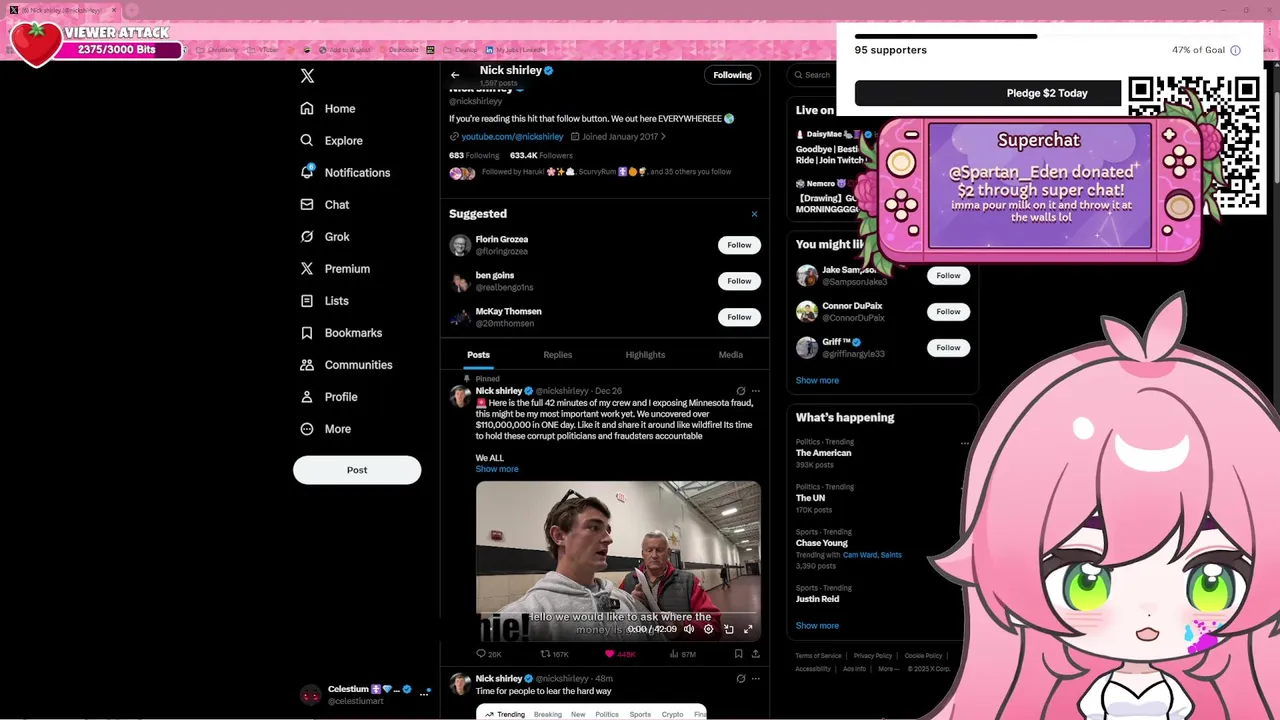Open More options in sidebar
The height and width of the screenshot is (720, 1280).
click(326, 428)
